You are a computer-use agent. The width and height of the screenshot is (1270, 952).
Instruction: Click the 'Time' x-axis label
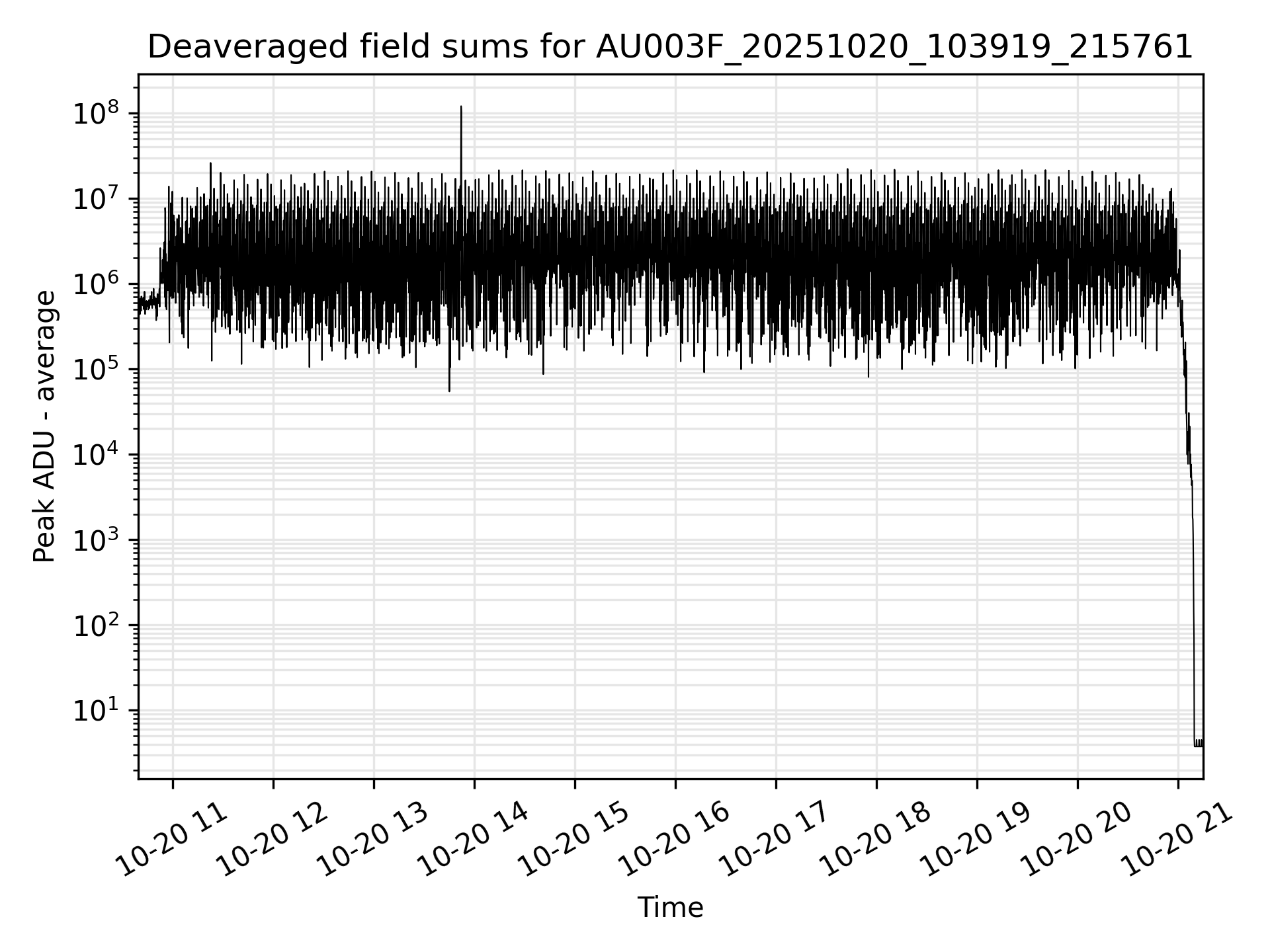click(x=669, y=908)
